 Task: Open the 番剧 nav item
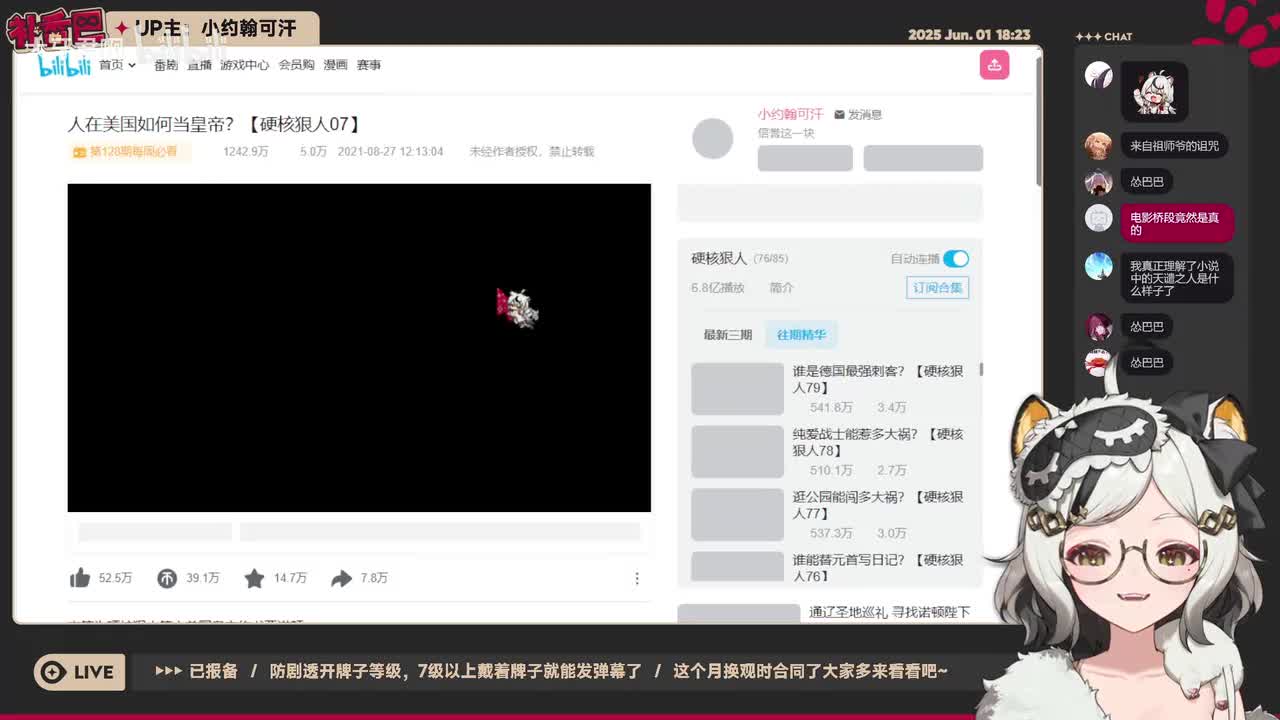click(166, 65)
